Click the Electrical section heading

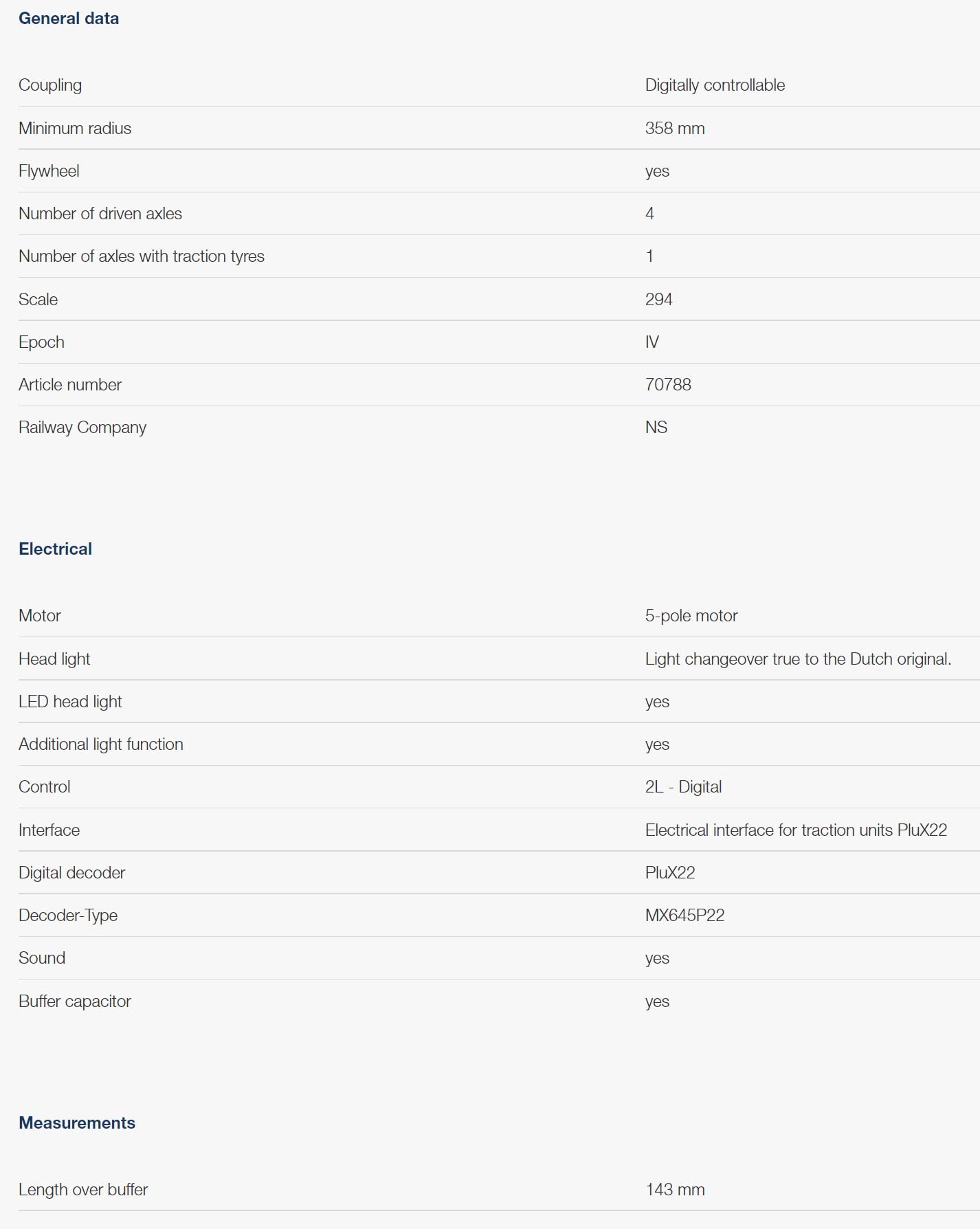pyautogui.click(x=56, y=549)
